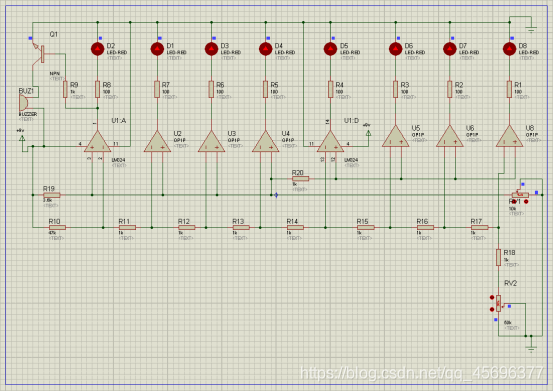
Task: Select LED D4 in the schematic
Action: (x=265, y=49)
